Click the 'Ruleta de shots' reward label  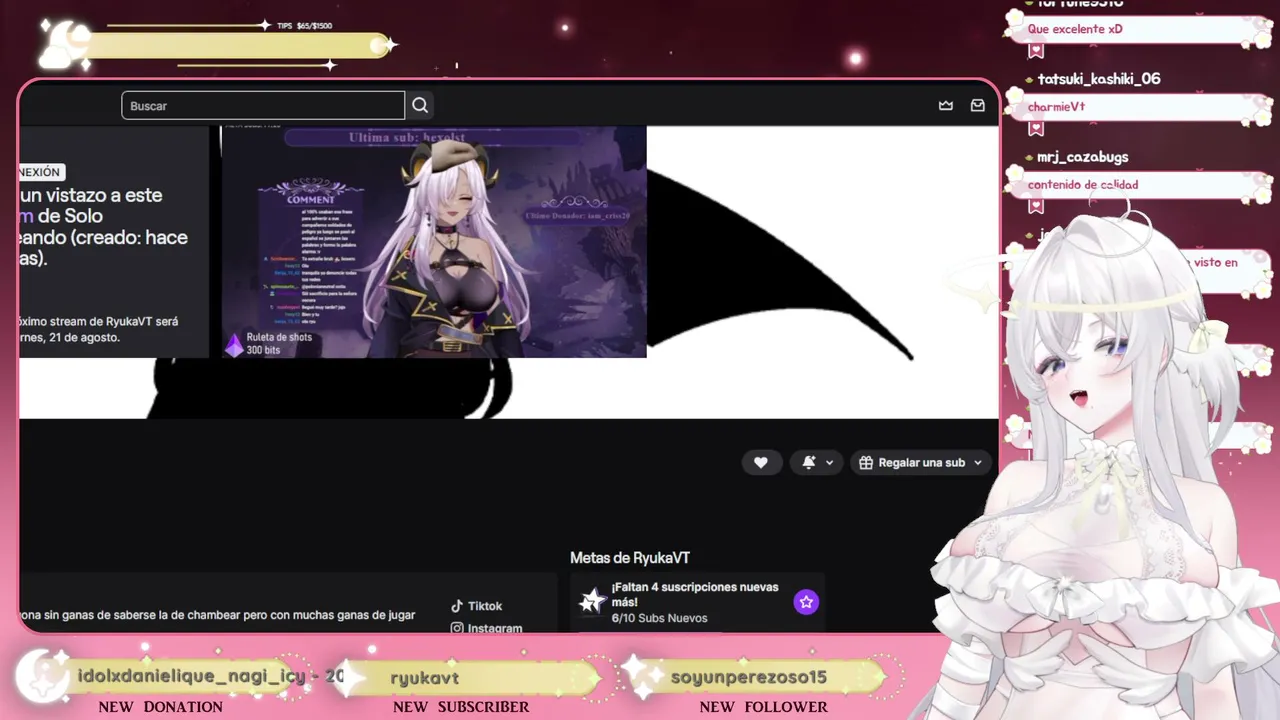[x=279, y=337]
